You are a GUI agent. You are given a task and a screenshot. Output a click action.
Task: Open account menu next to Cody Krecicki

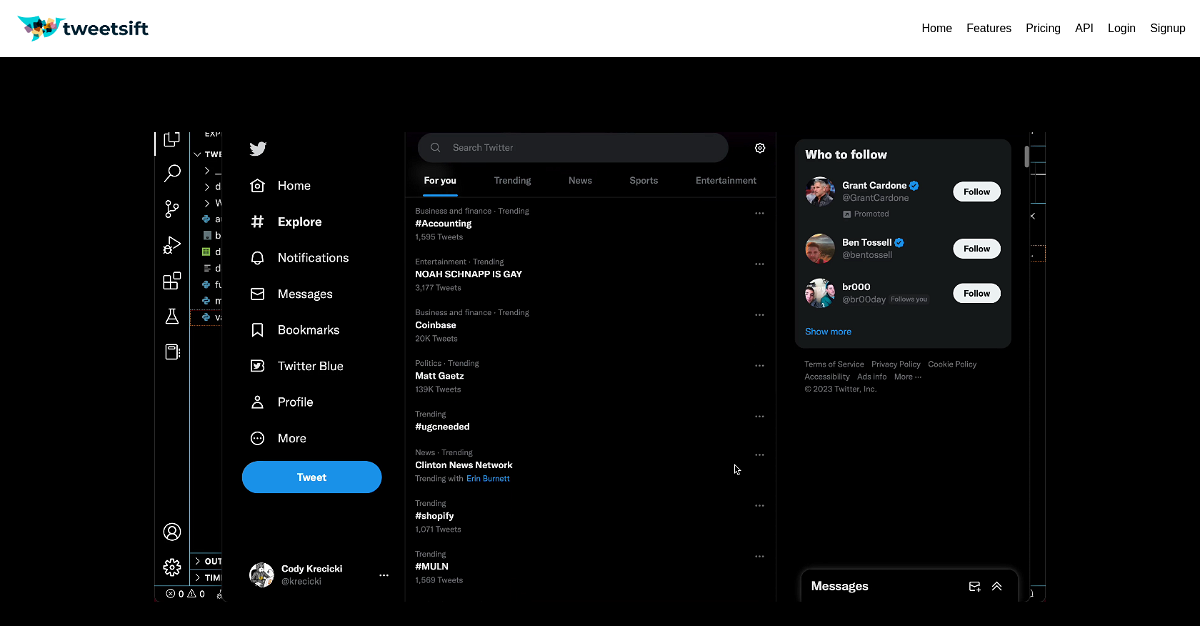(x=384, y=575)
